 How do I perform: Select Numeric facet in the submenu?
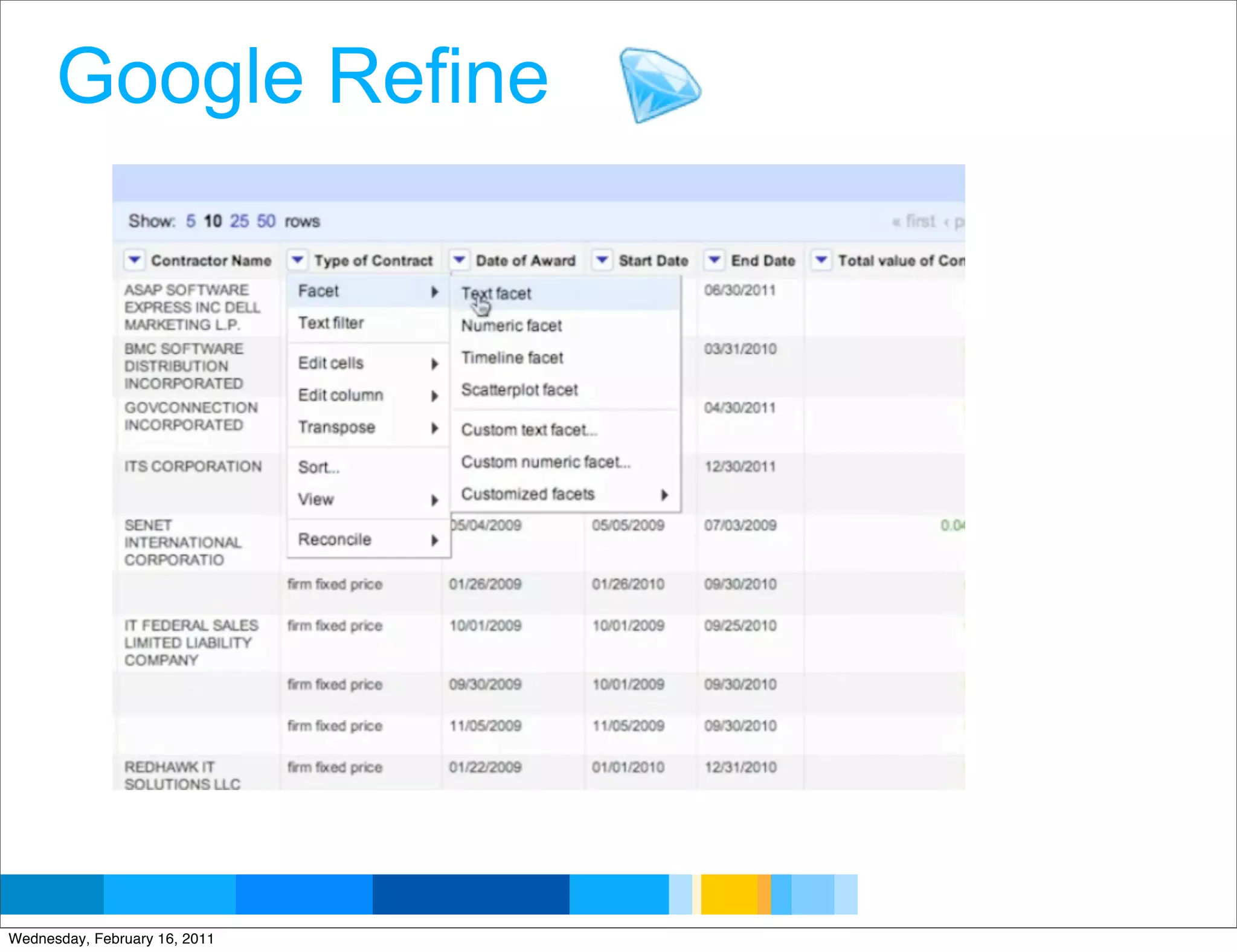coord(565,326)
